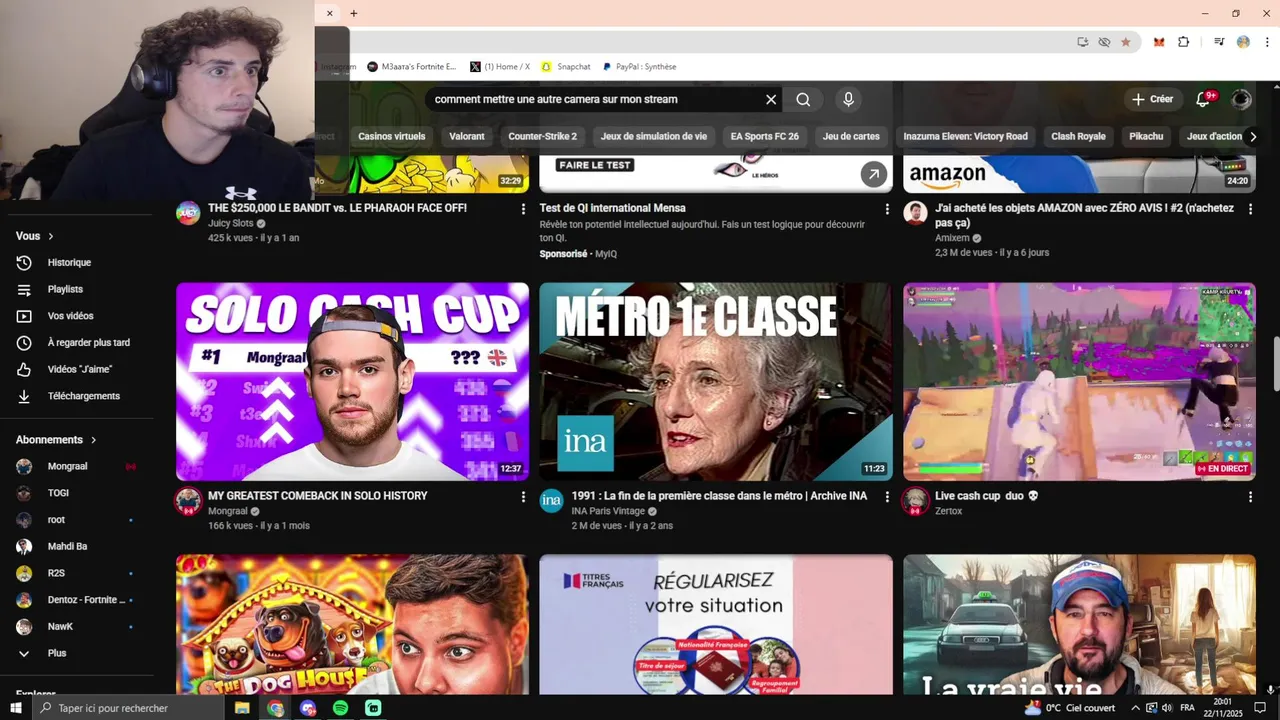Clear the YouTube search text with X
Image resolution: width=1280 pixels, height=720 pixels.
coord(771,99)
